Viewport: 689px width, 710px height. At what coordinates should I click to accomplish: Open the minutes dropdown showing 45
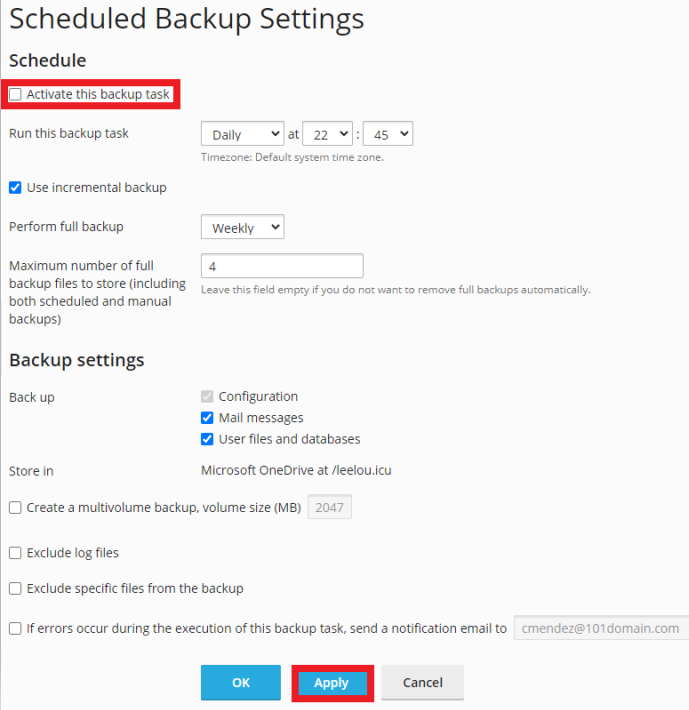387,135
